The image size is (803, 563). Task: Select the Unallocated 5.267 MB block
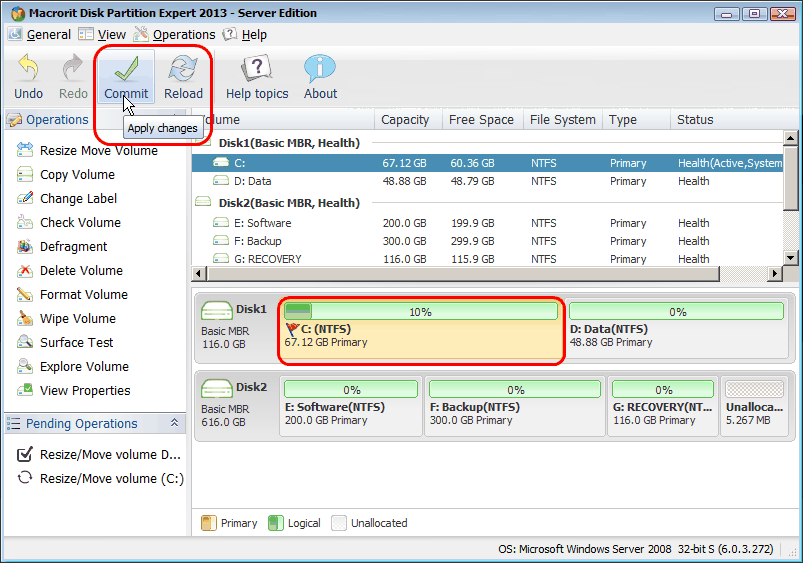754,408
